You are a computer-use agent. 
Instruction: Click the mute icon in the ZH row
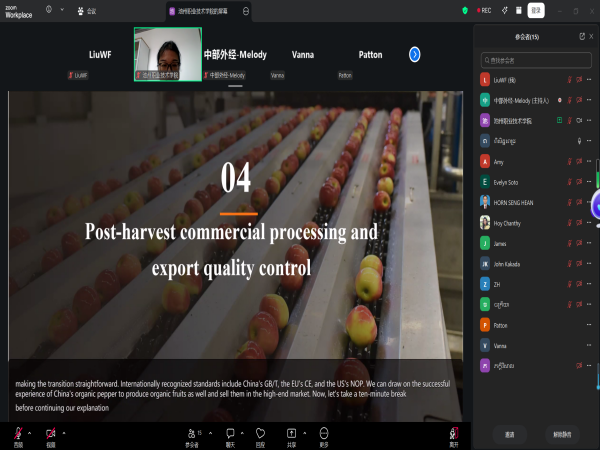coord(569,284)
